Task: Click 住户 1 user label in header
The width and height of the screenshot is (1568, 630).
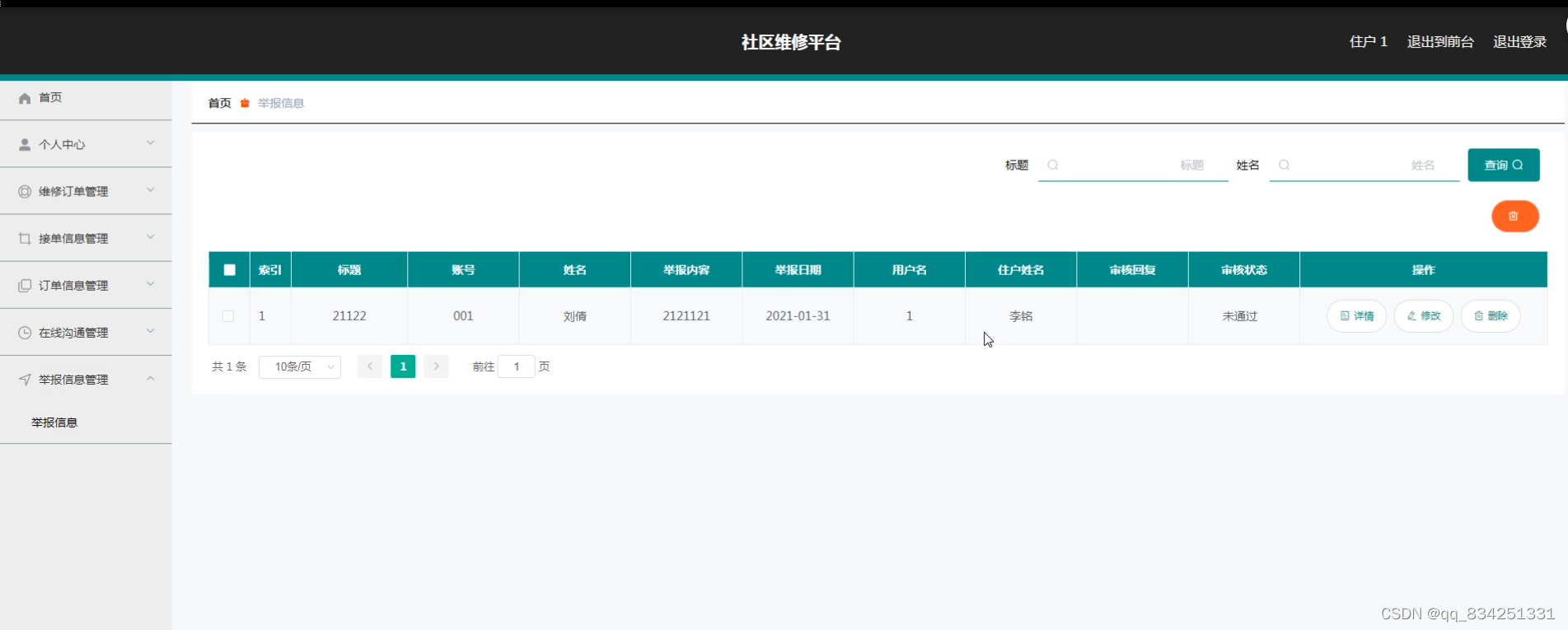Action: (1369, 42)
